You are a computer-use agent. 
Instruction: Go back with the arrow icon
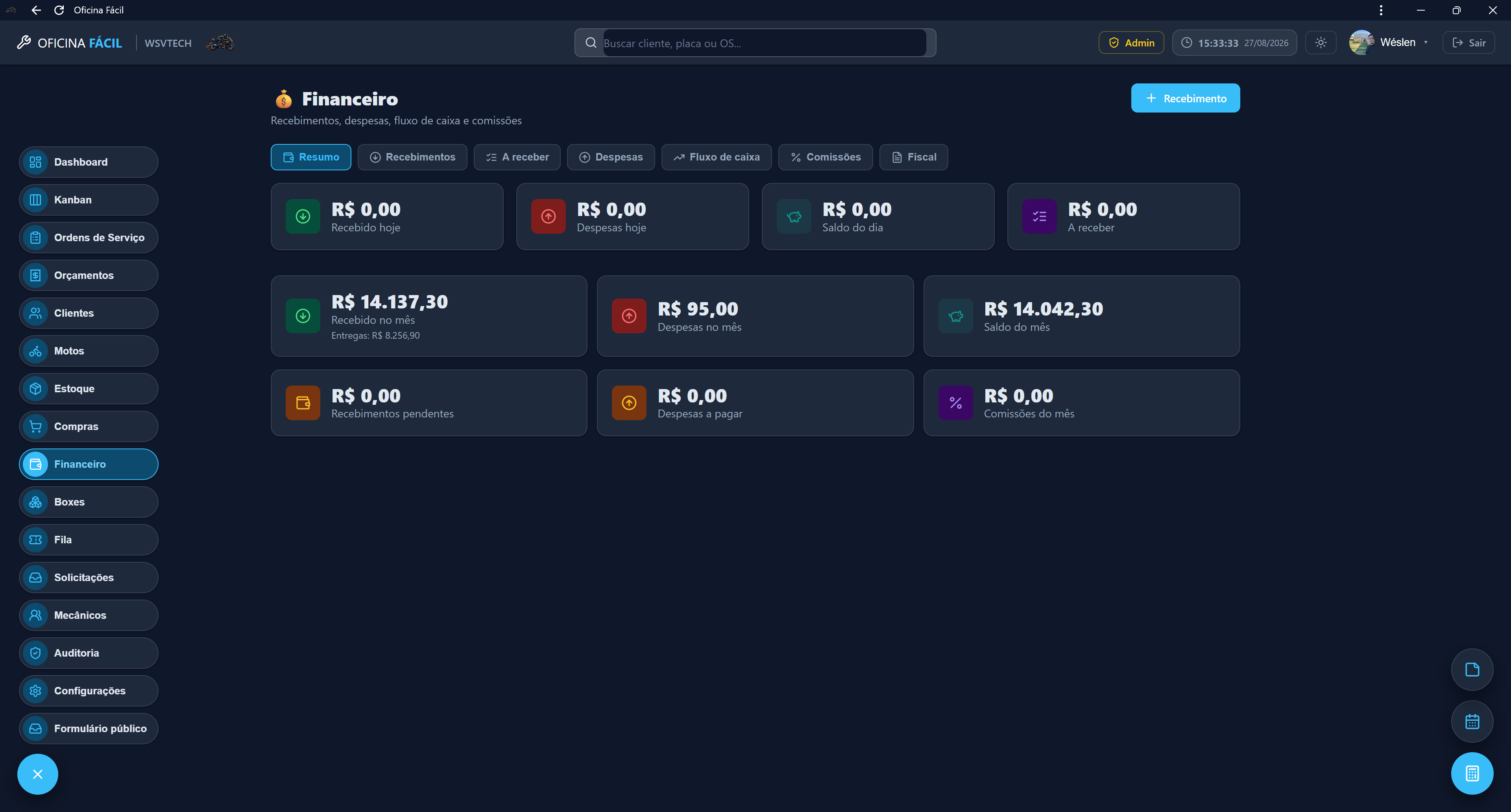(36, 10)
